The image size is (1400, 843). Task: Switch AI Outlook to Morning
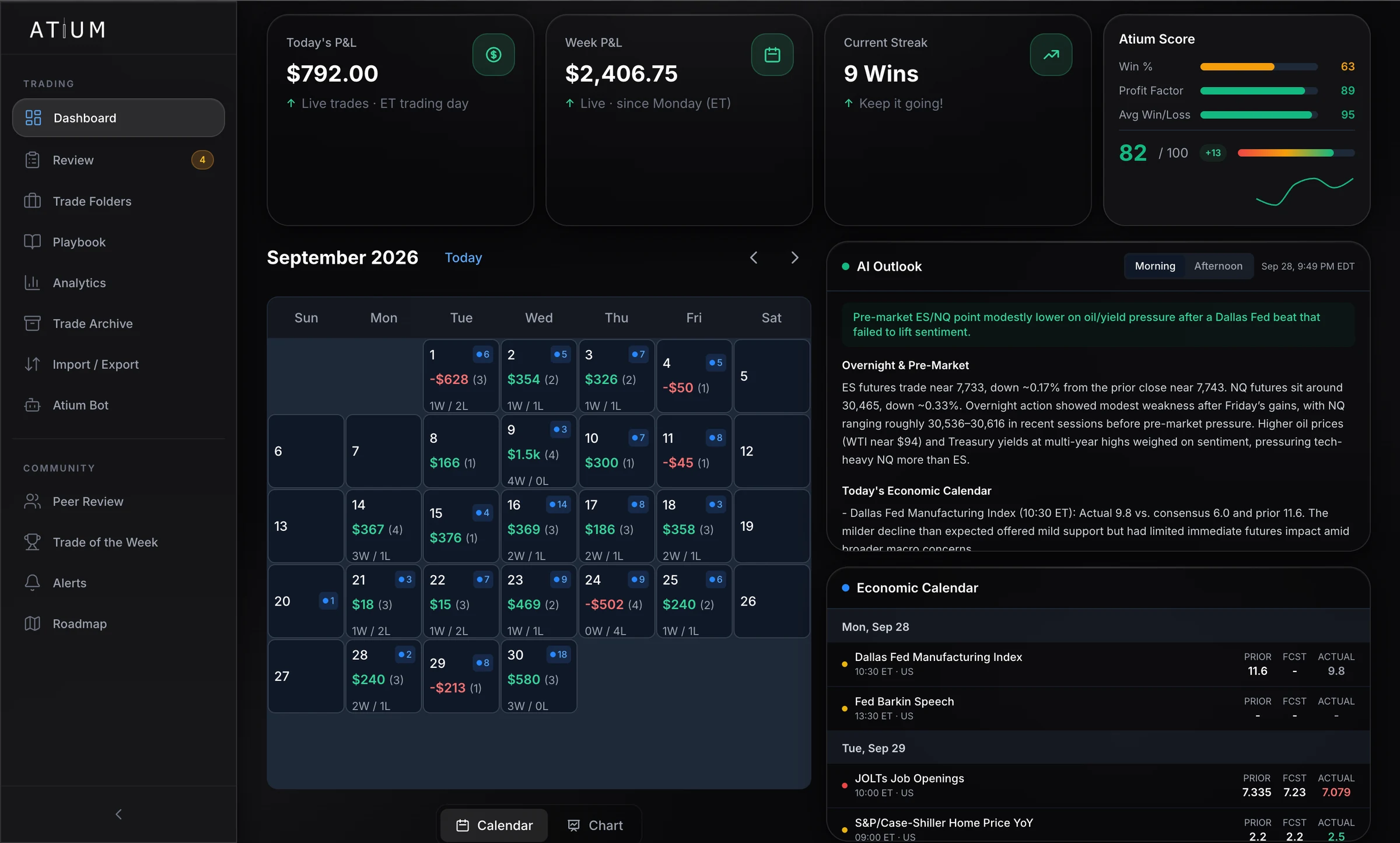pyautogui.click(x=1155, y=266)
